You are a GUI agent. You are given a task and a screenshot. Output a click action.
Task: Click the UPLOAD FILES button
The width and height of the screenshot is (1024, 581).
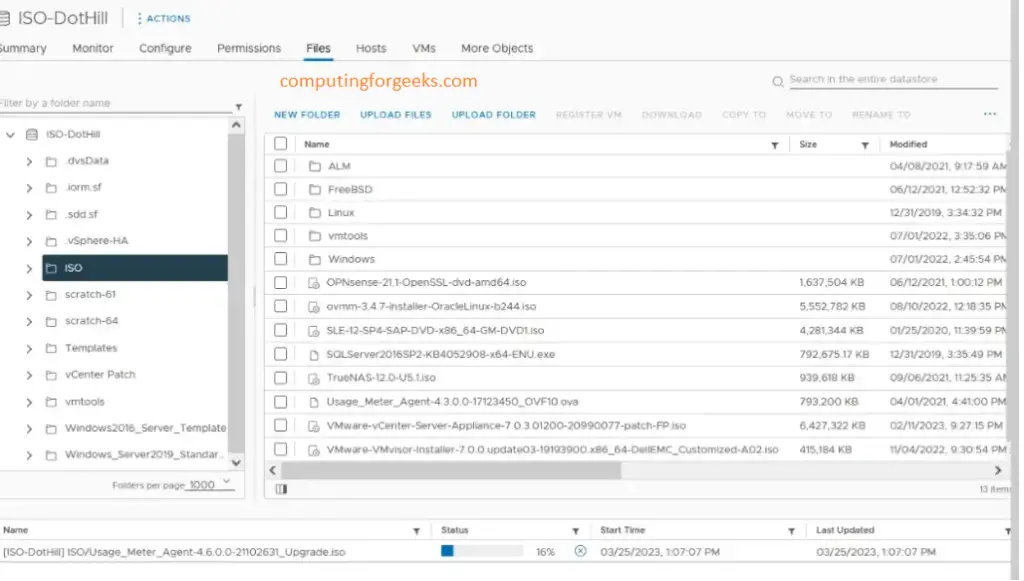396,115
